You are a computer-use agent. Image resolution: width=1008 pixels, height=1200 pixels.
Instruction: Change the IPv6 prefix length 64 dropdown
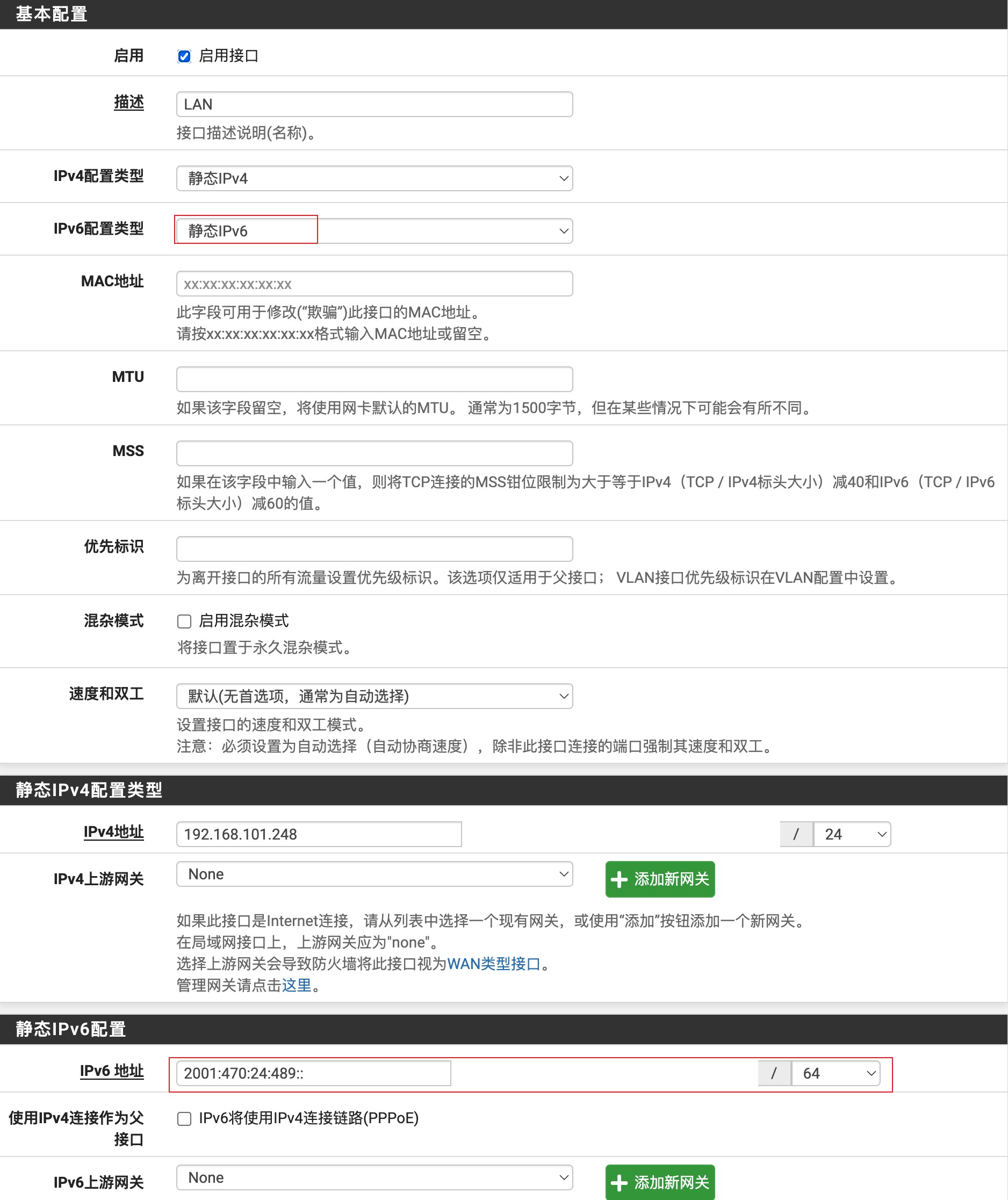(836, 1073)
